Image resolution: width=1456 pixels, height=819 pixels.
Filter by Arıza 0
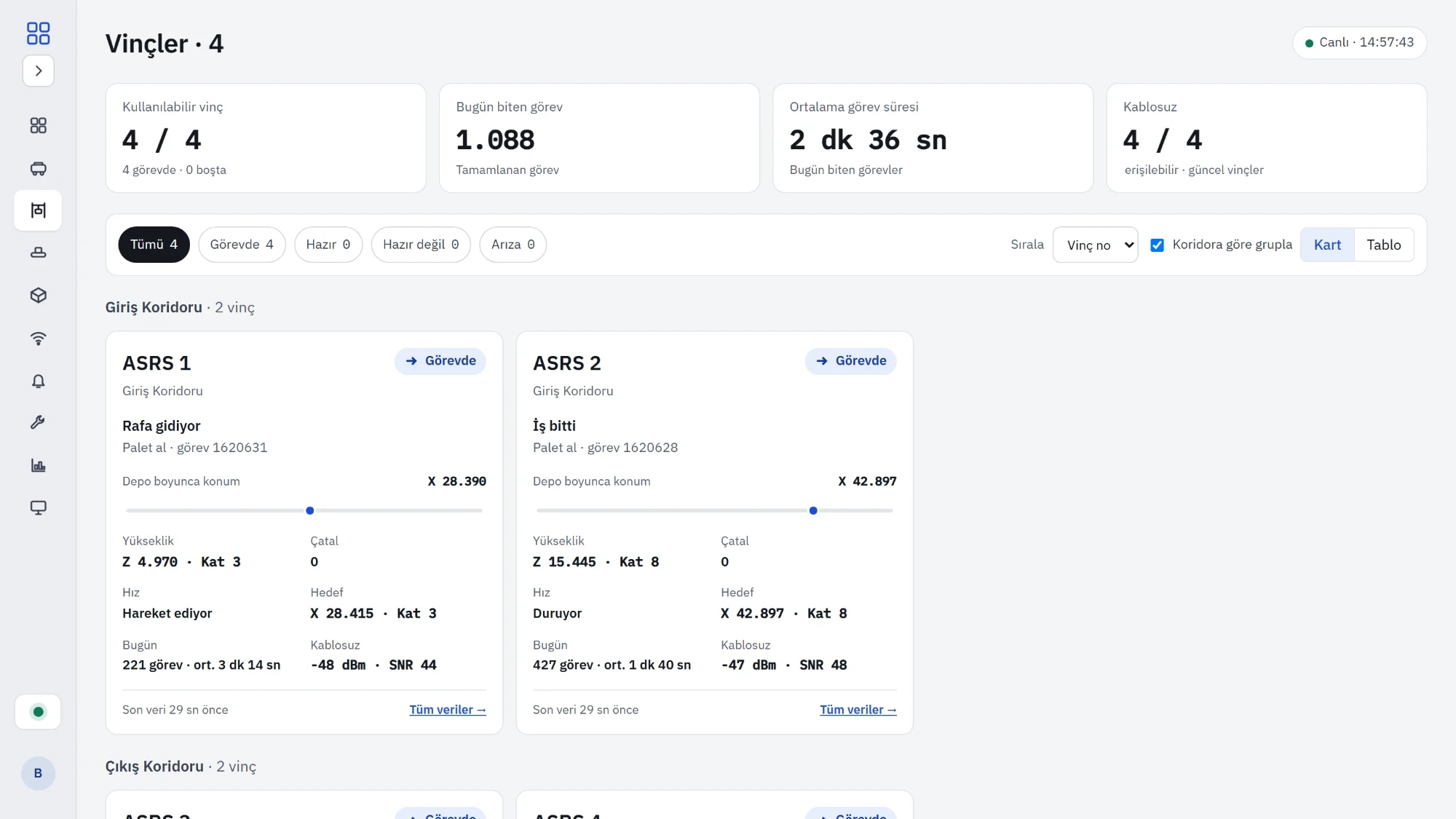coord(513,245)
